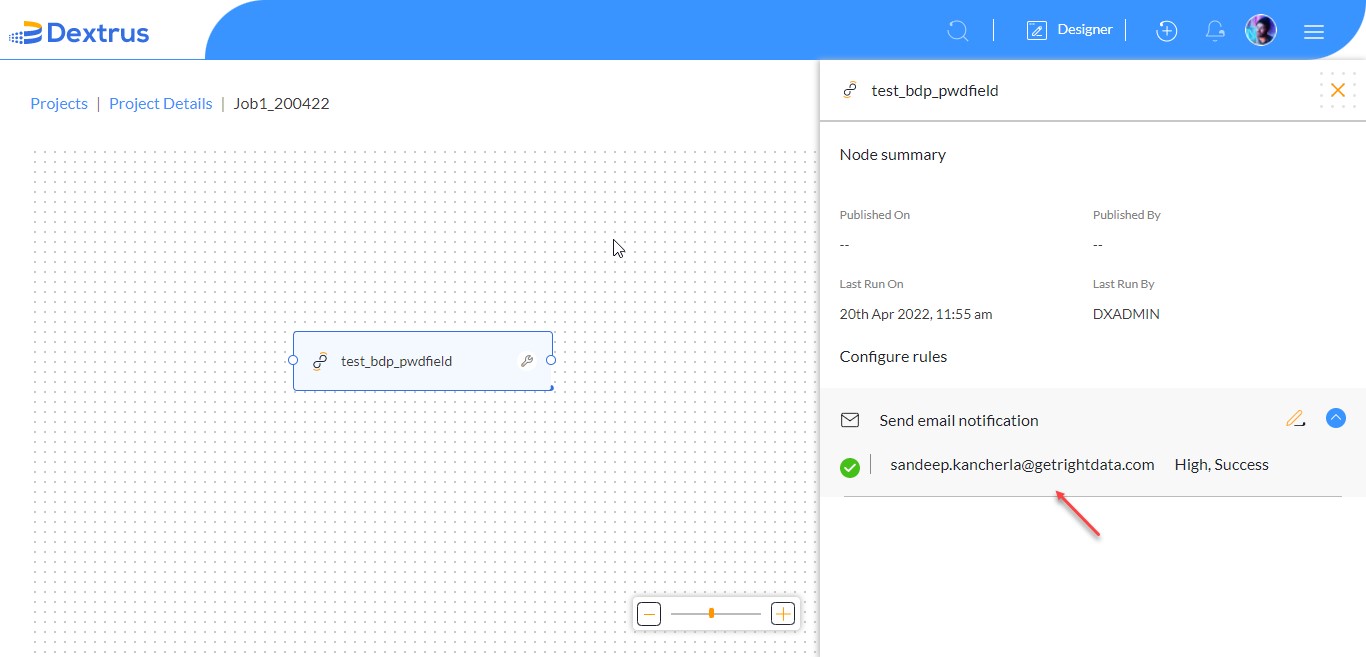Close the node details panel
The width and height of the screenshot is (1366, 657).
click(x=1338, y=90)
